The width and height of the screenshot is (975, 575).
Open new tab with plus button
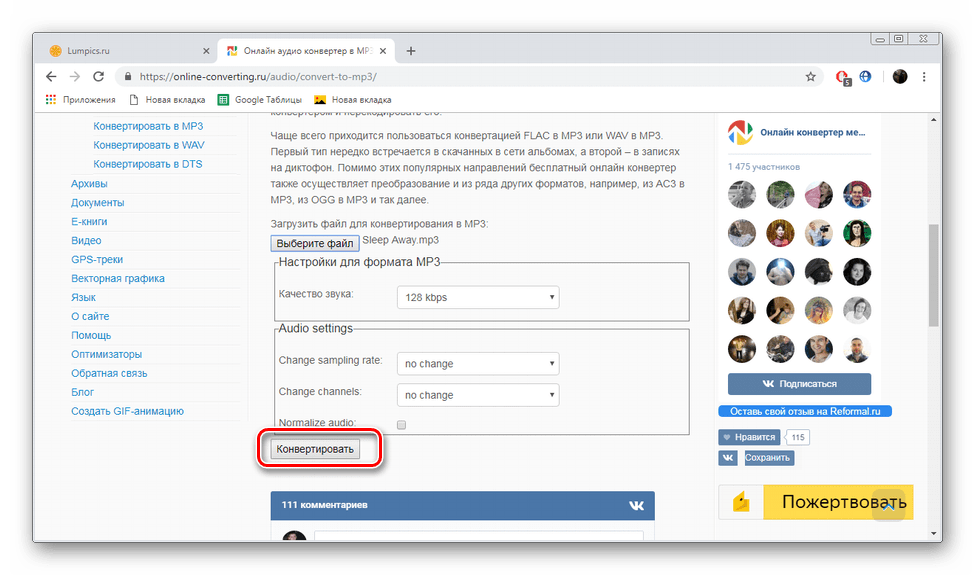coord(410,51)
